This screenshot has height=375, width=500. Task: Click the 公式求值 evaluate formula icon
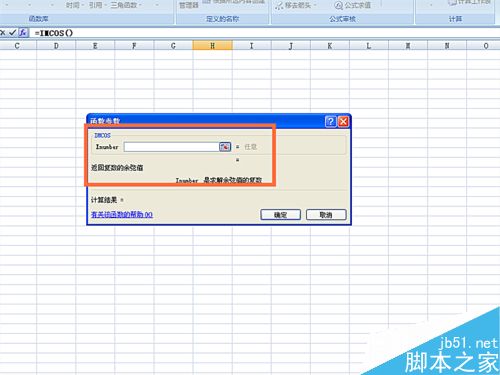coord(339,5)
